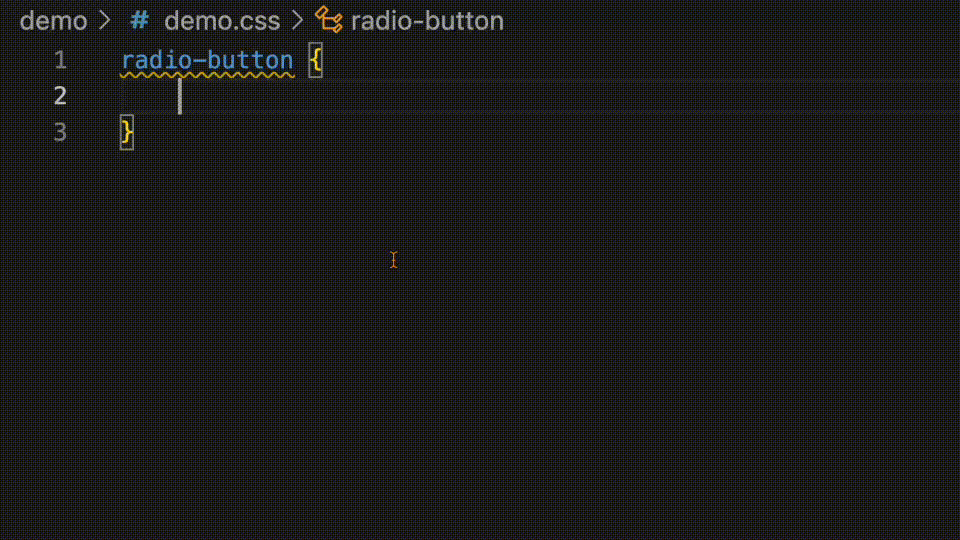Click the CSS hash file icon in breadcrumbs
This screenshot has width=960, height=540.
[140, 21]
